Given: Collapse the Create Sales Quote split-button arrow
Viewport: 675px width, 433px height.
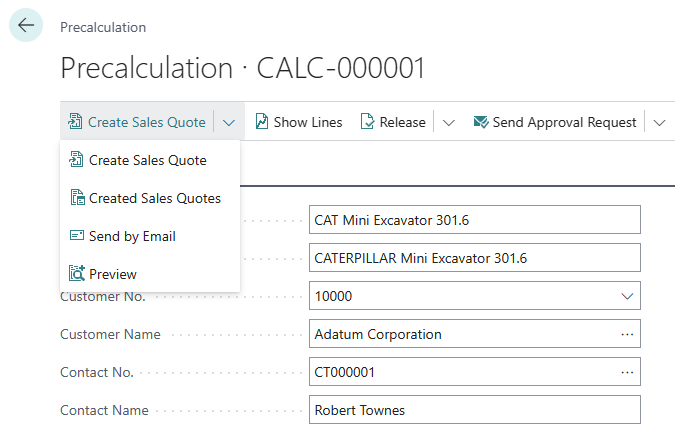Looking at the screenshot, I should point(229,122).
